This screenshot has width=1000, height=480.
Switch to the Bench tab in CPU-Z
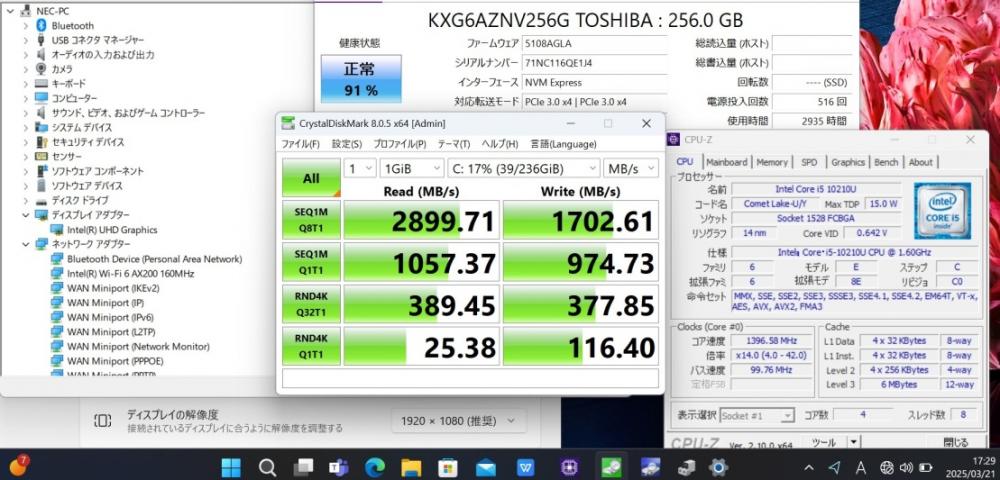pos(886,162)
